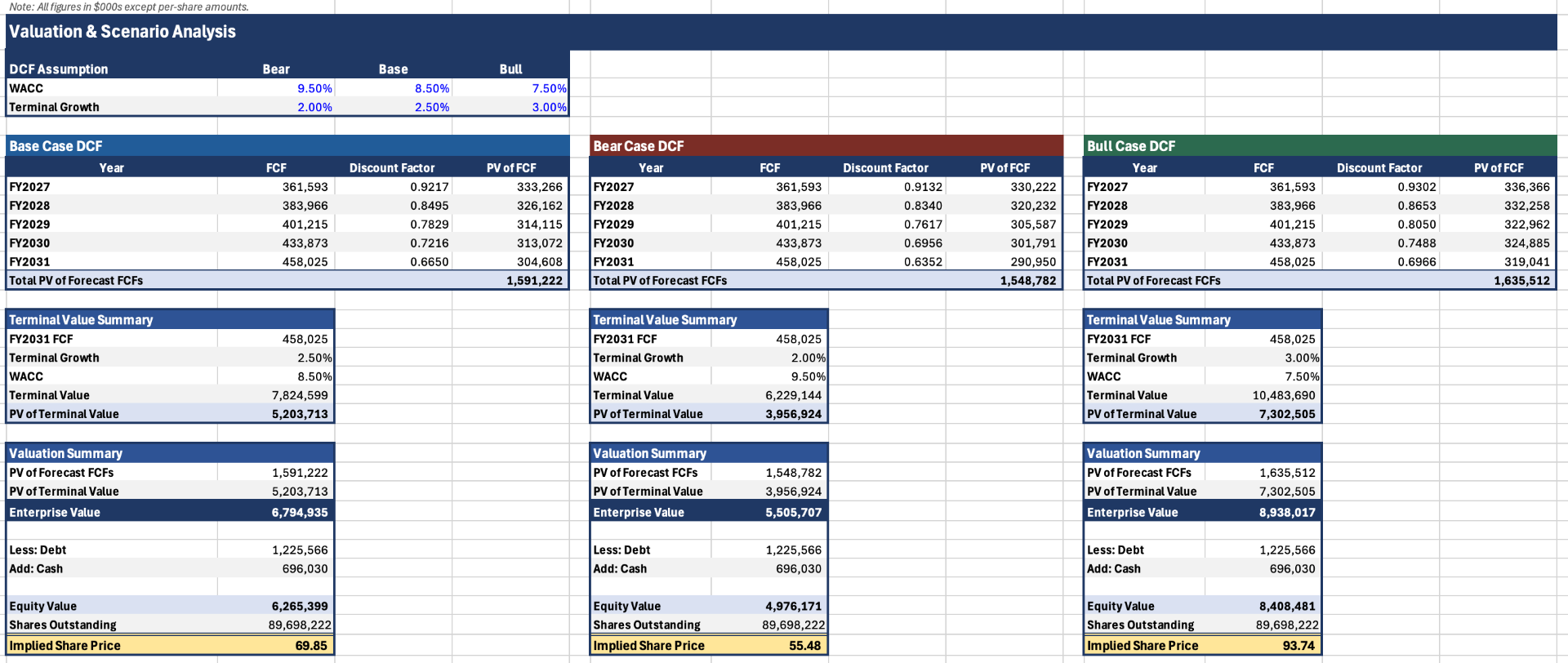
Task: Click Bull terminal growth 3.00% in DCF Assumption
Action: [x=549, y=107]
